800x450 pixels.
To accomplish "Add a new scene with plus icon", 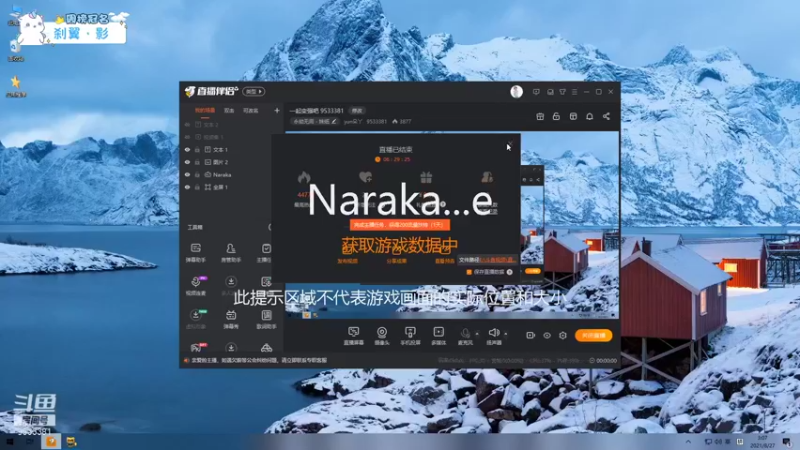I will click(x=277, y=110).
